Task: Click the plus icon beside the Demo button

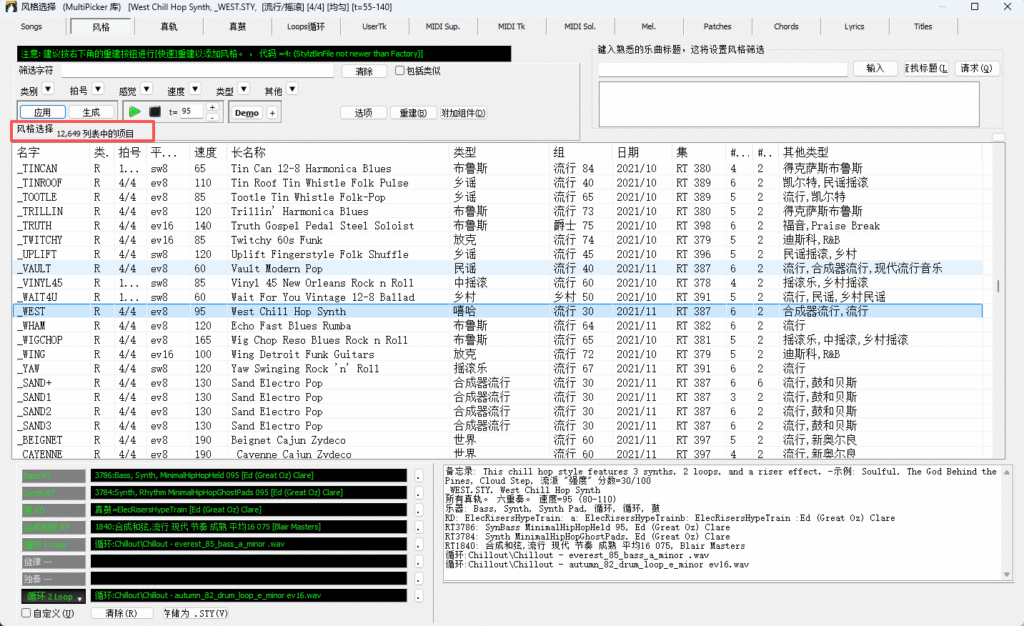Action: [272, 112]
